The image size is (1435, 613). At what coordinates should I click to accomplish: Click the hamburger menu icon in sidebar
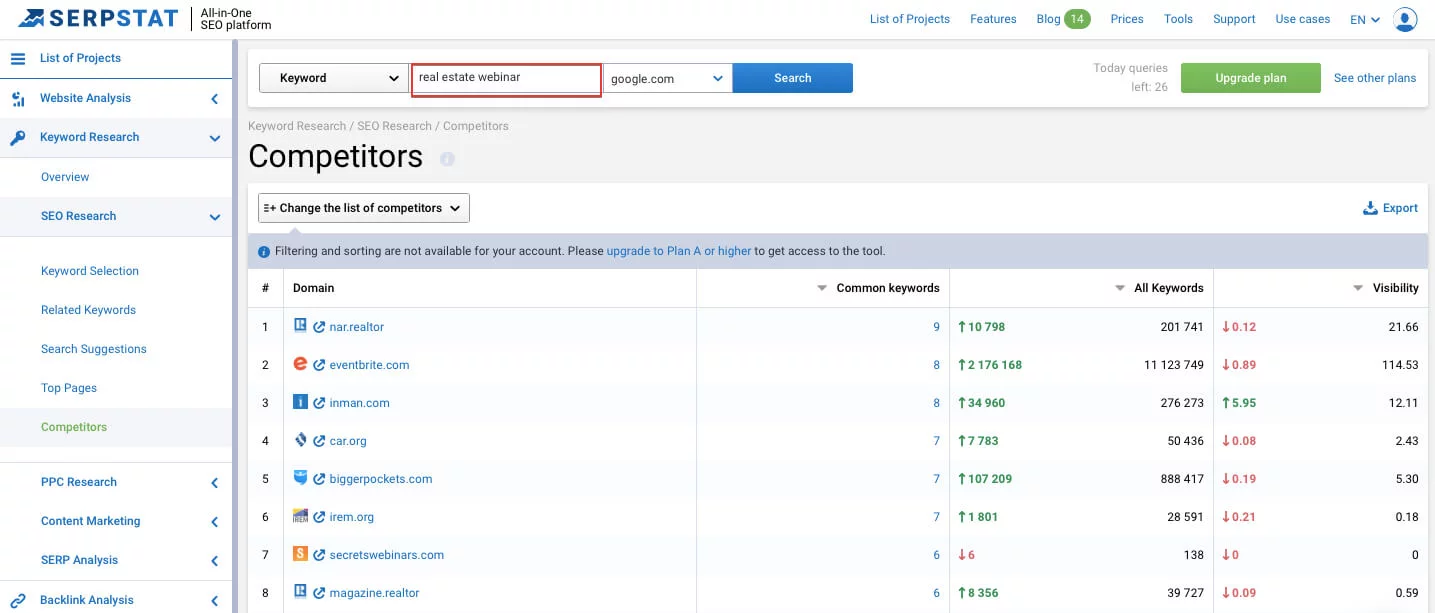pyautogui.click(x=17, y=59)
